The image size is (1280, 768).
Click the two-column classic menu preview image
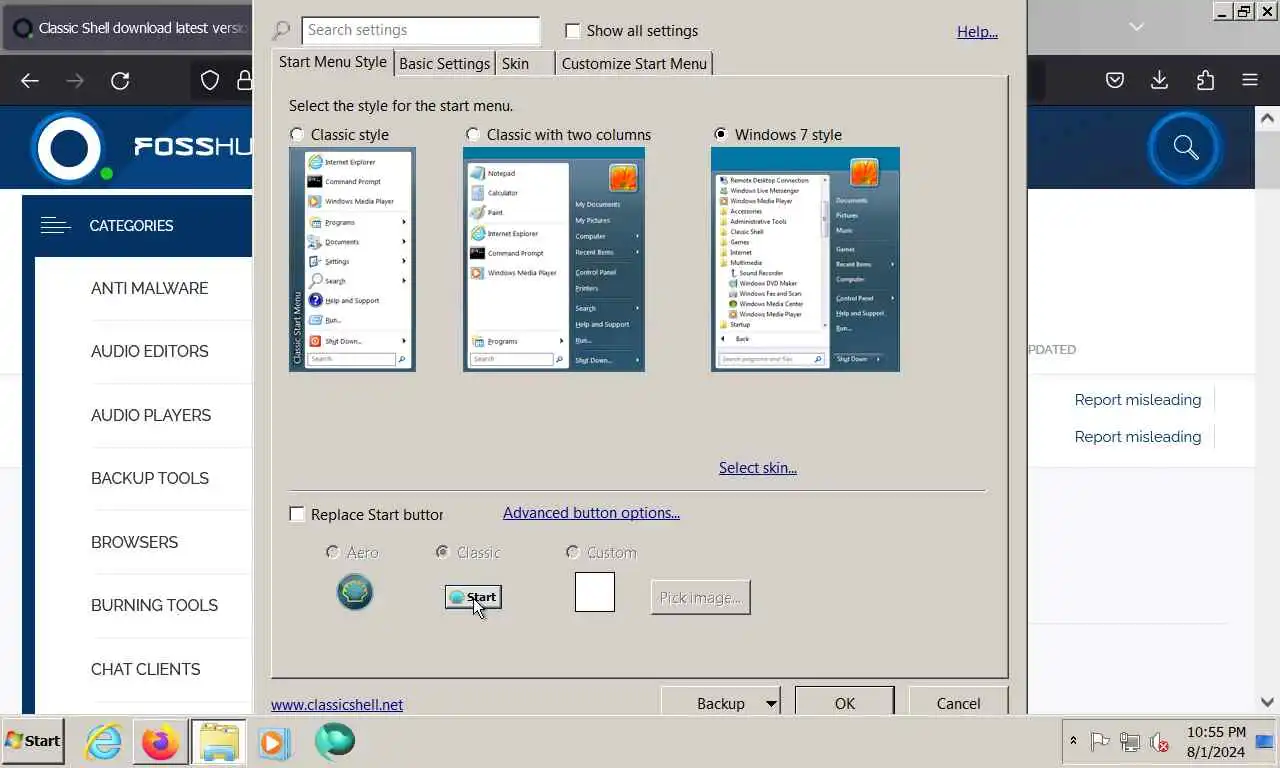(554, 260)
